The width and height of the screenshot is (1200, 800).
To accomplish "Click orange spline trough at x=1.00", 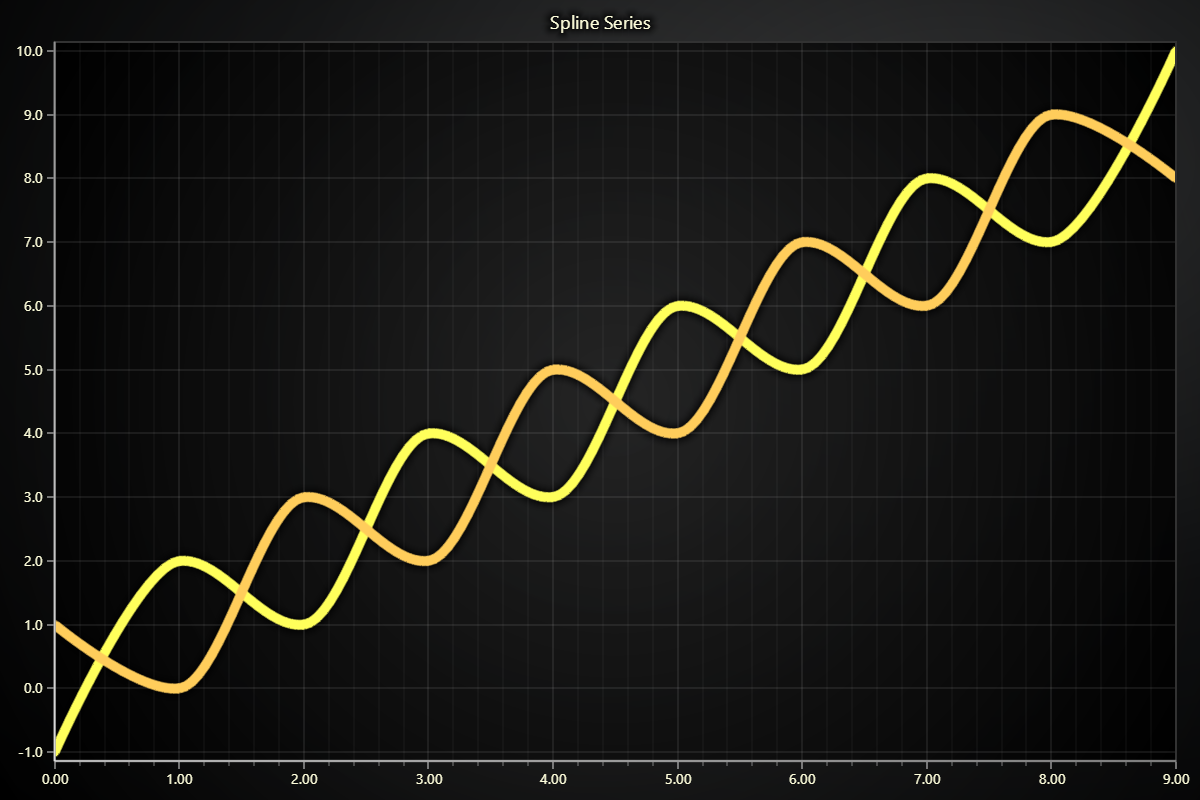I will [177, 688].
